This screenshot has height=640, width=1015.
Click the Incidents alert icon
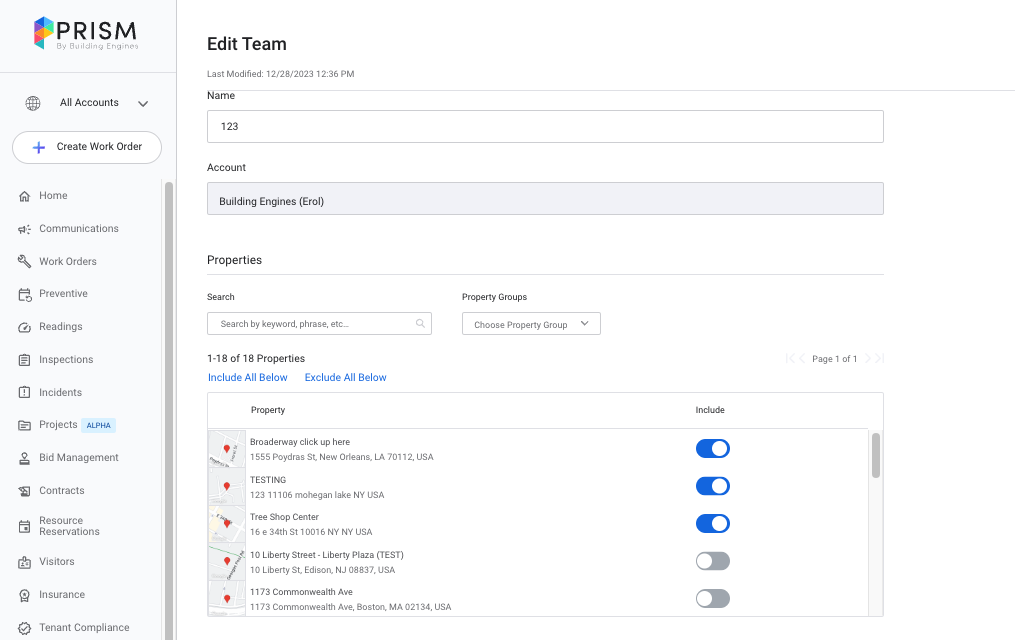25,393
